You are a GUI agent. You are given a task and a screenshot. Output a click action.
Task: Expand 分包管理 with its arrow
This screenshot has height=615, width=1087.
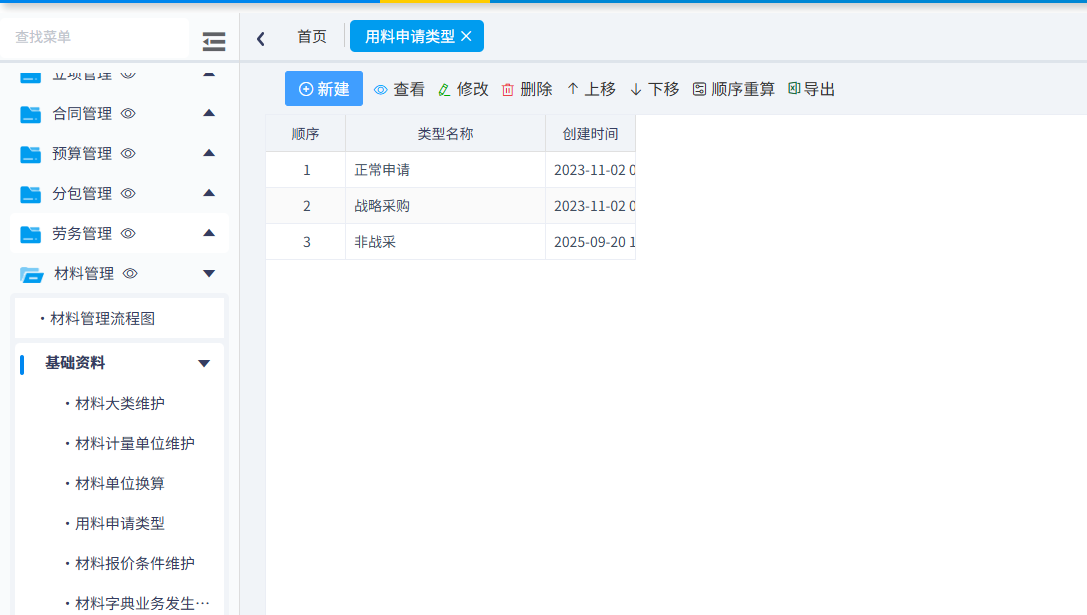(209, 193)
